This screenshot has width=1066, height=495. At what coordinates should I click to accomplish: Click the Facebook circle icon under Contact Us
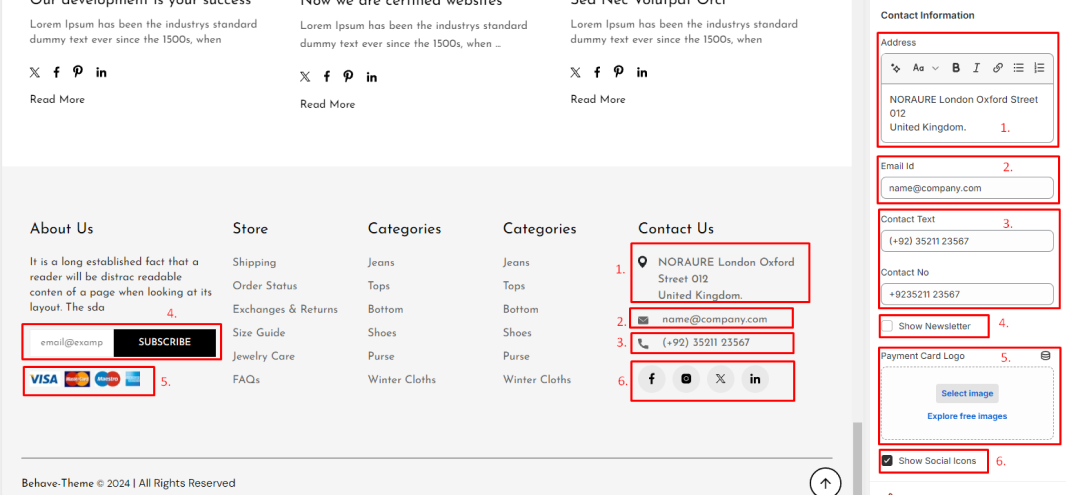pos(651,379)
